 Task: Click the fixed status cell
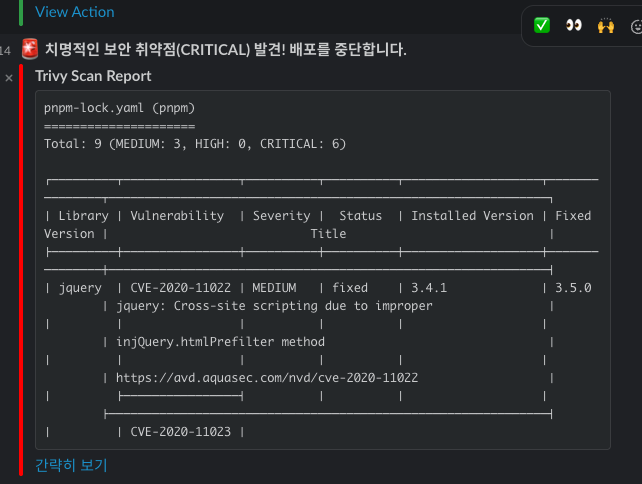350,288
